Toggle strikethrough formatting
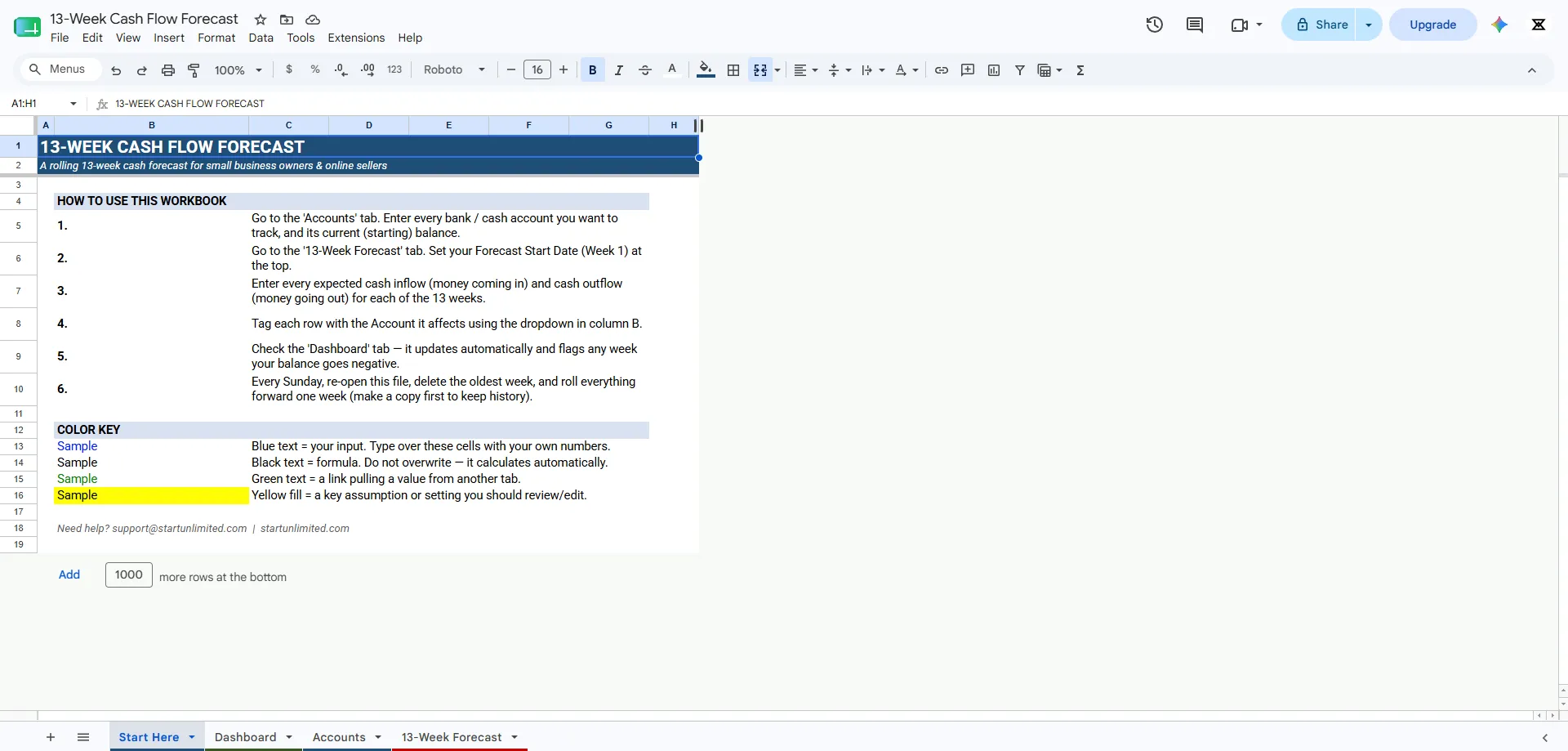This screenshot has height=751, width=1568. pos(645,70)
